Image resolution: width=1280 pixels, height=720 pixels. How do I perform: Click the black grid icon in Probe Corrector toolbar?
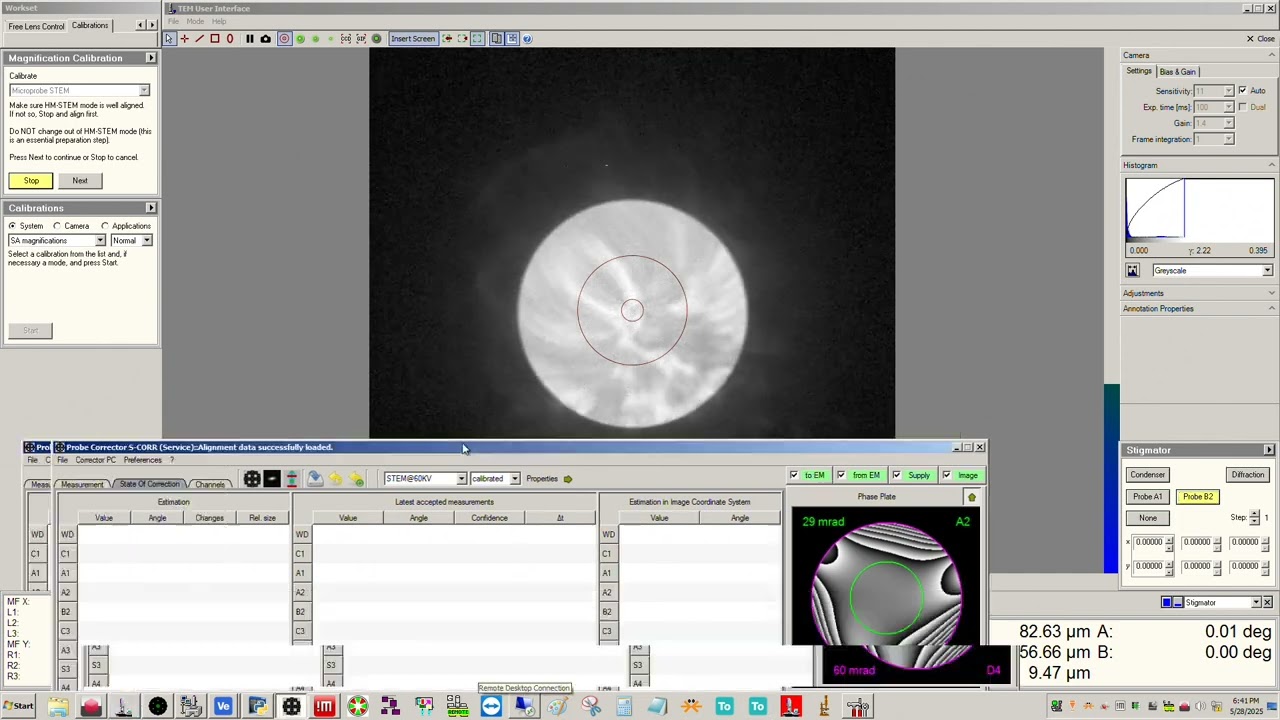tap(252, 479)
